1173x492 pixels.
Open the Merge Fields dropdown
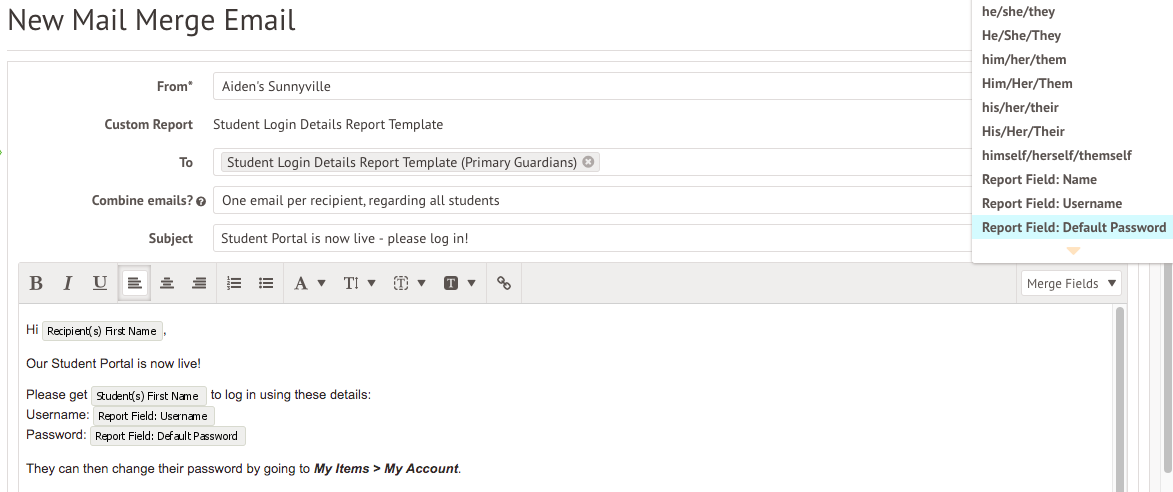pos(1071,284)
